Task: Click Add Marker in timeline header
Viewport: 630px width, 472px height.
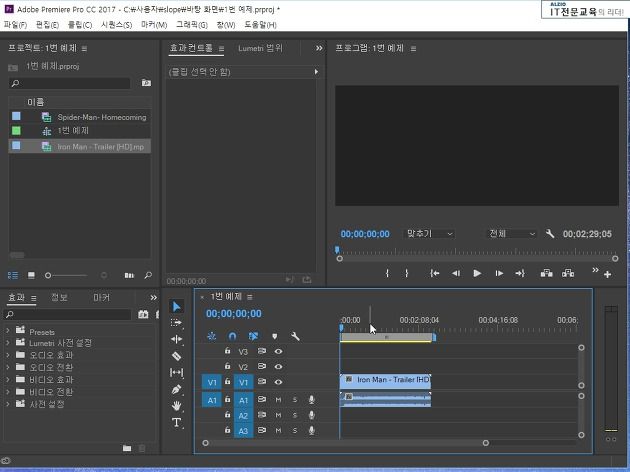Action: 274,336
